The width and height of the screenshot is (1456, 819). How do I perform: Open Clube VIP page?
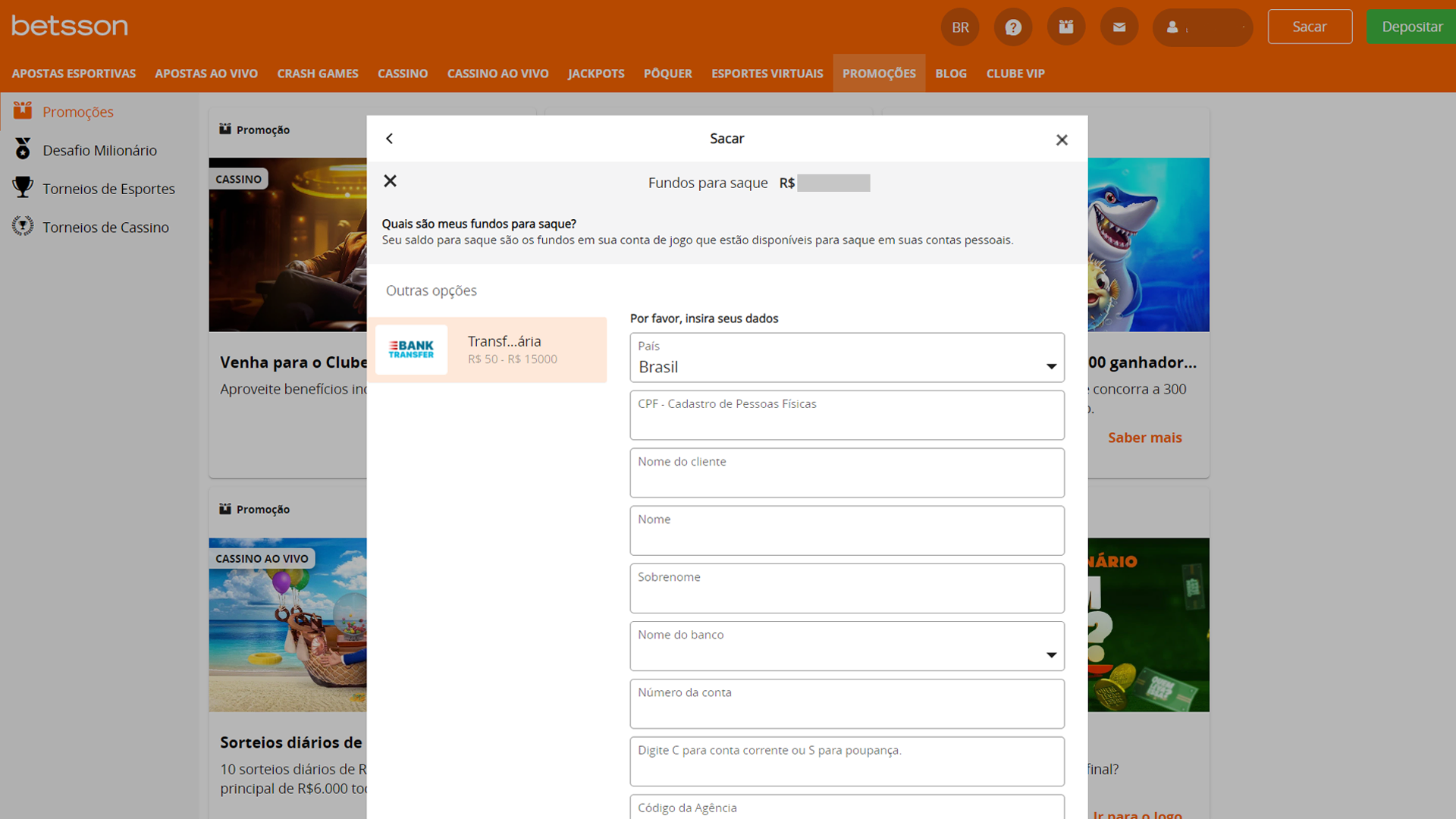(1015, 74)
